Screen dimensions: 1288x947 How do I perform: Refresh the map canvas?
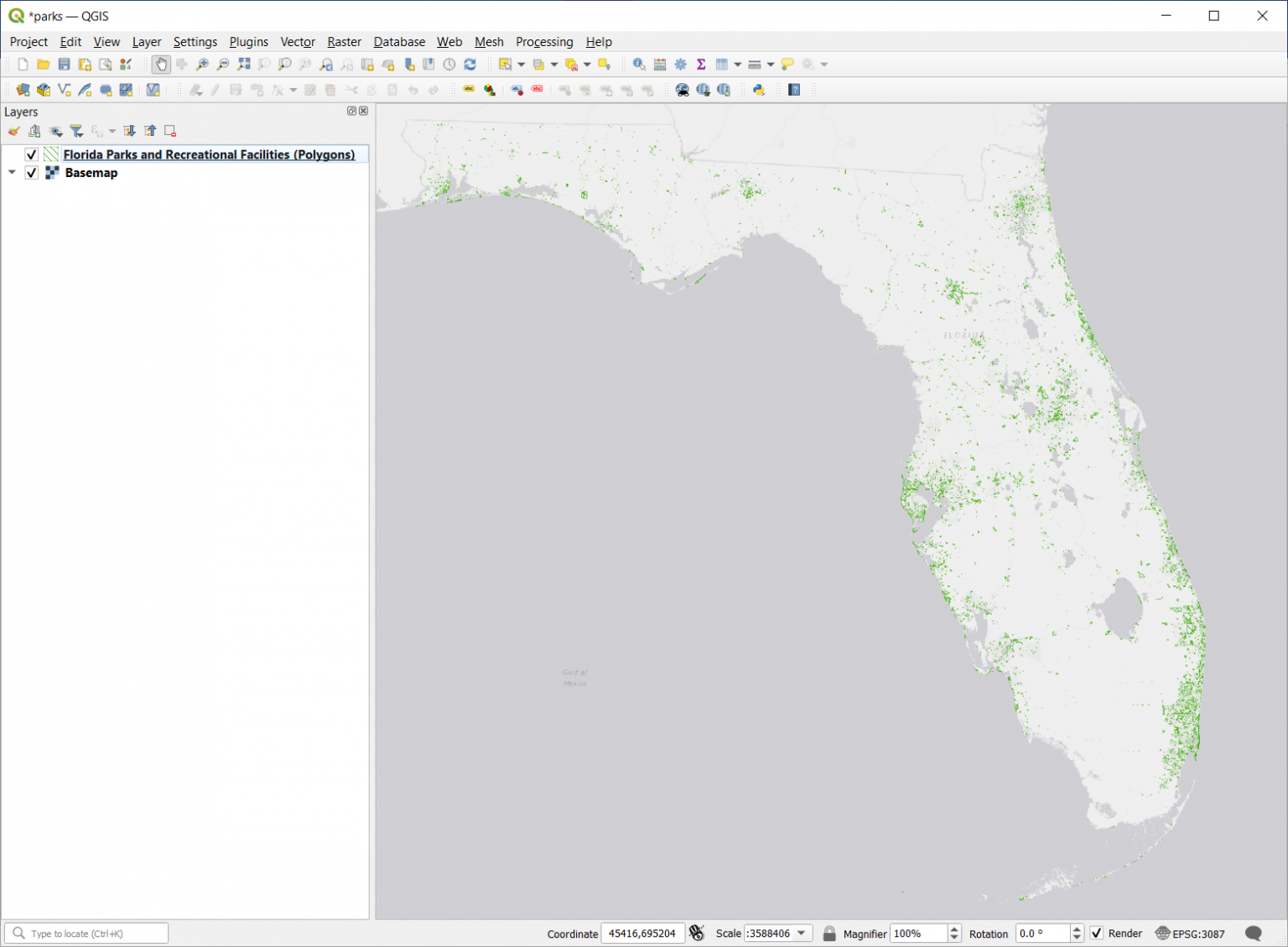point(470,64)
